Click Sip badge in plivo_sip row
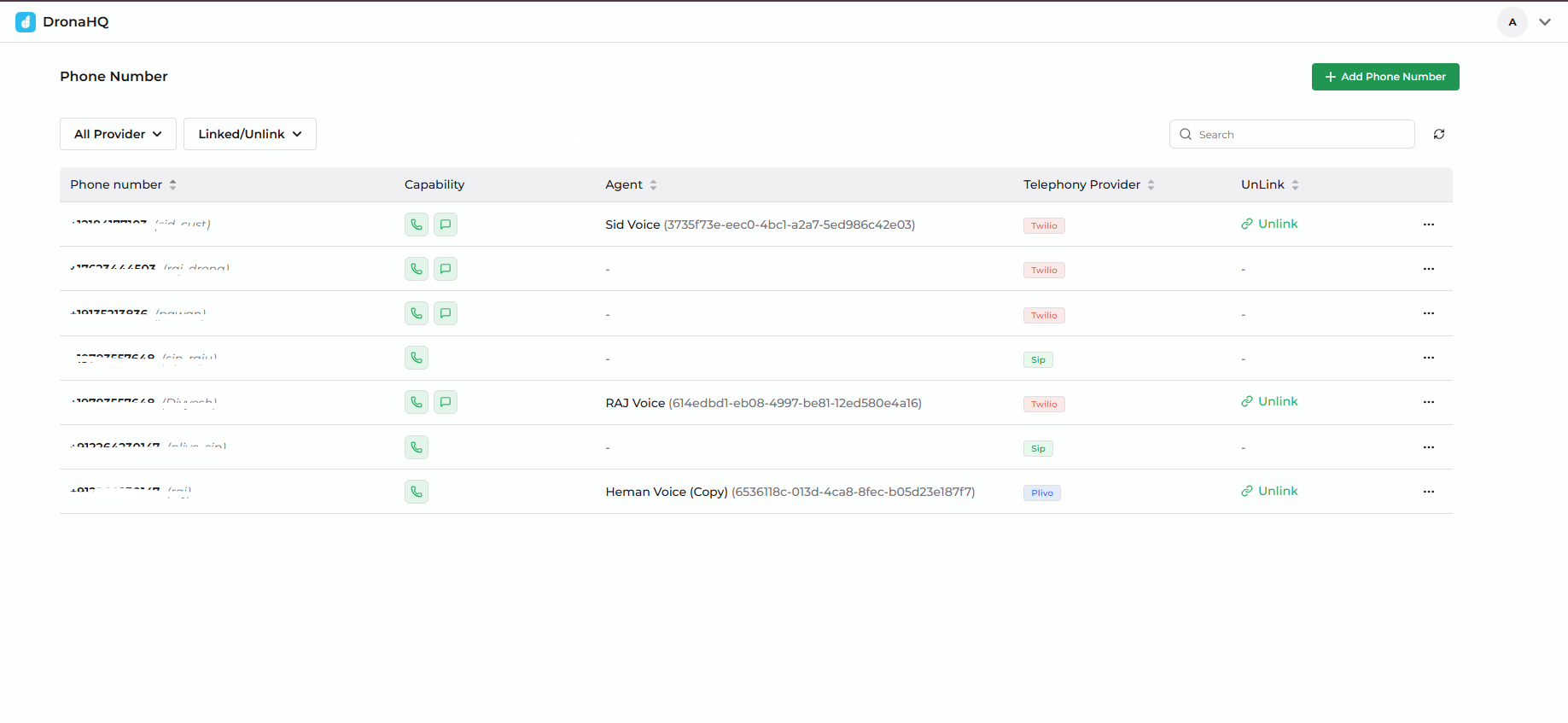The image size is (1568, 723). [1038, 448]
